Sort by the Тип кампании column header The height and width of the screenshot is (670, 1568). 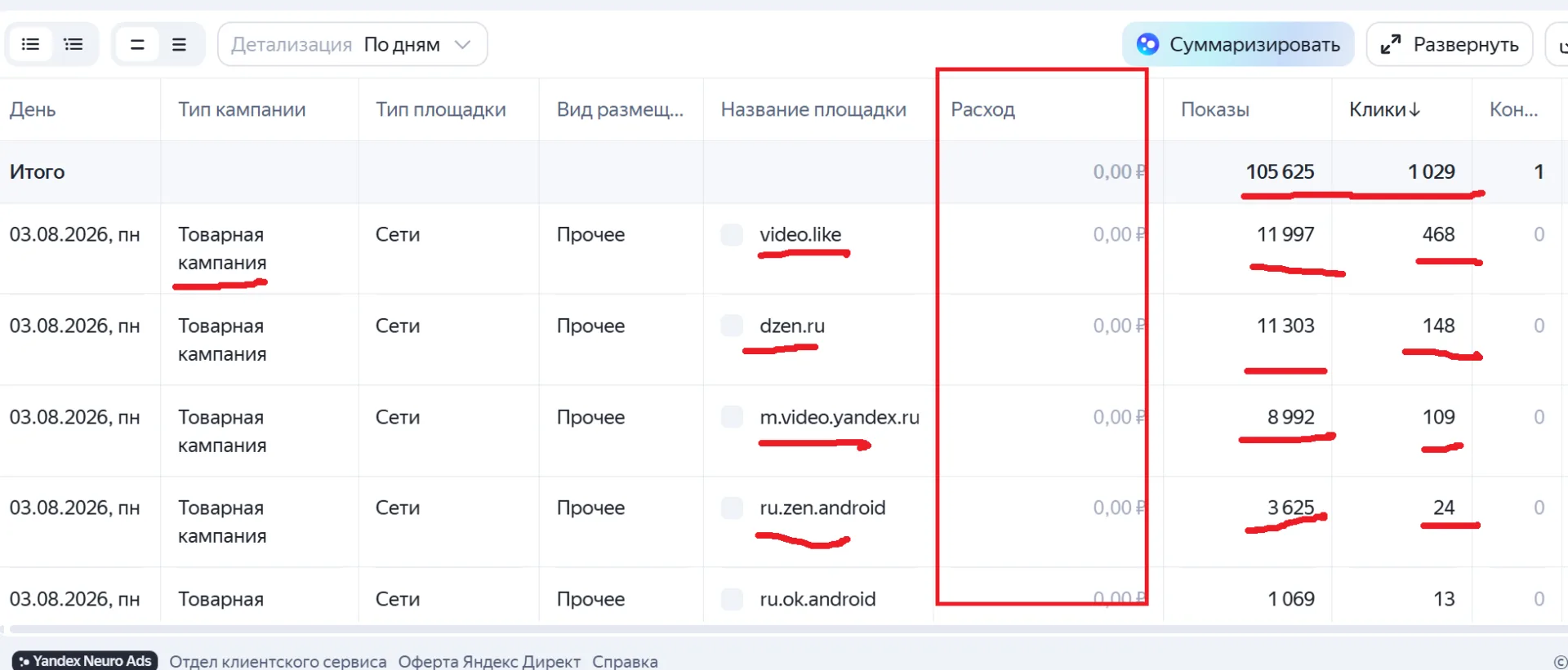point(242,109)
